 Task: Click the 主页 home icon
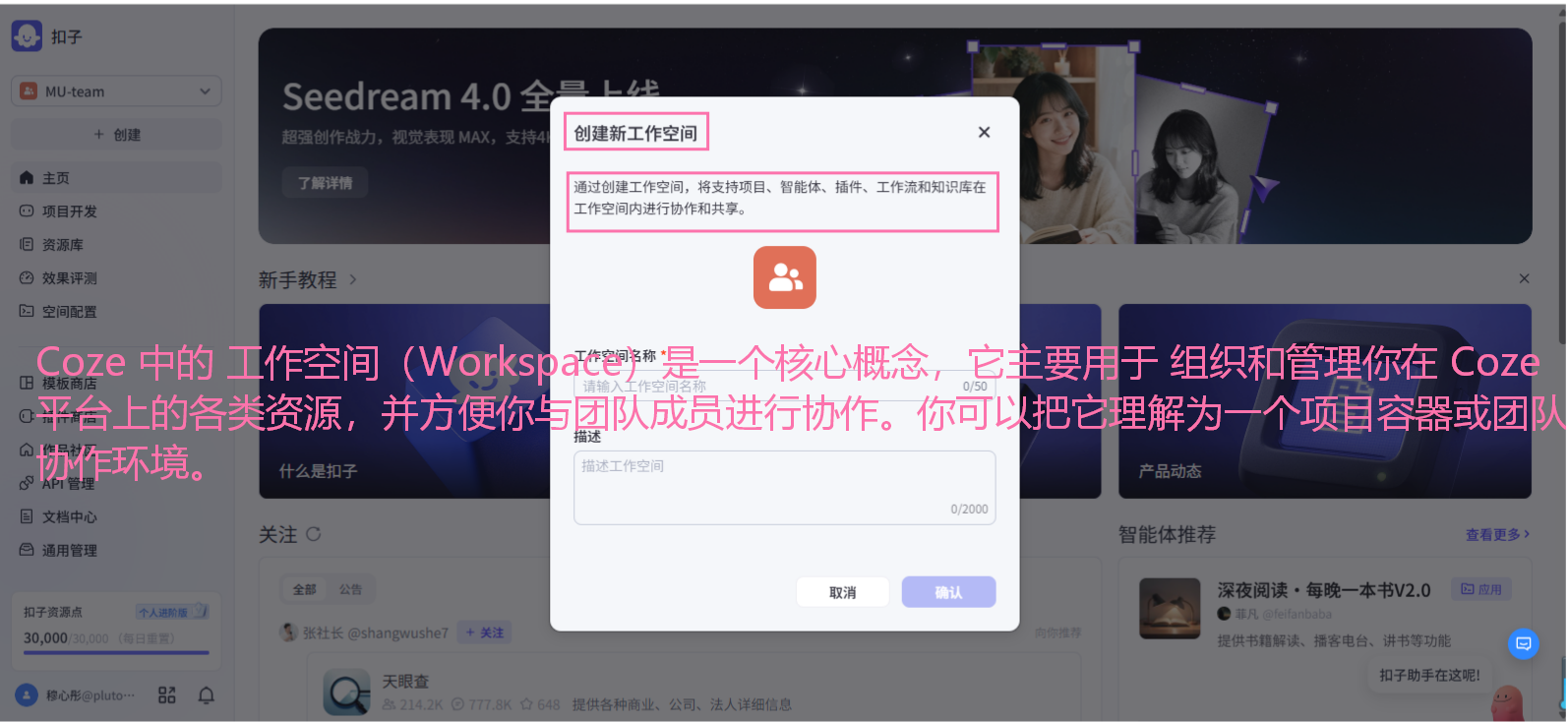(27, 178)
